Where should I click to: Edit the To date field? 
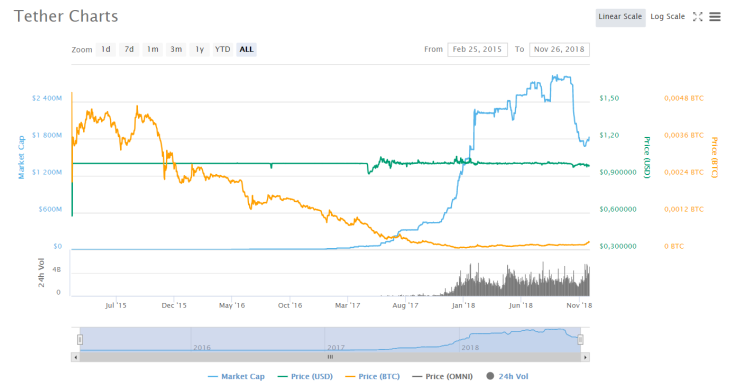pos(559,49)
